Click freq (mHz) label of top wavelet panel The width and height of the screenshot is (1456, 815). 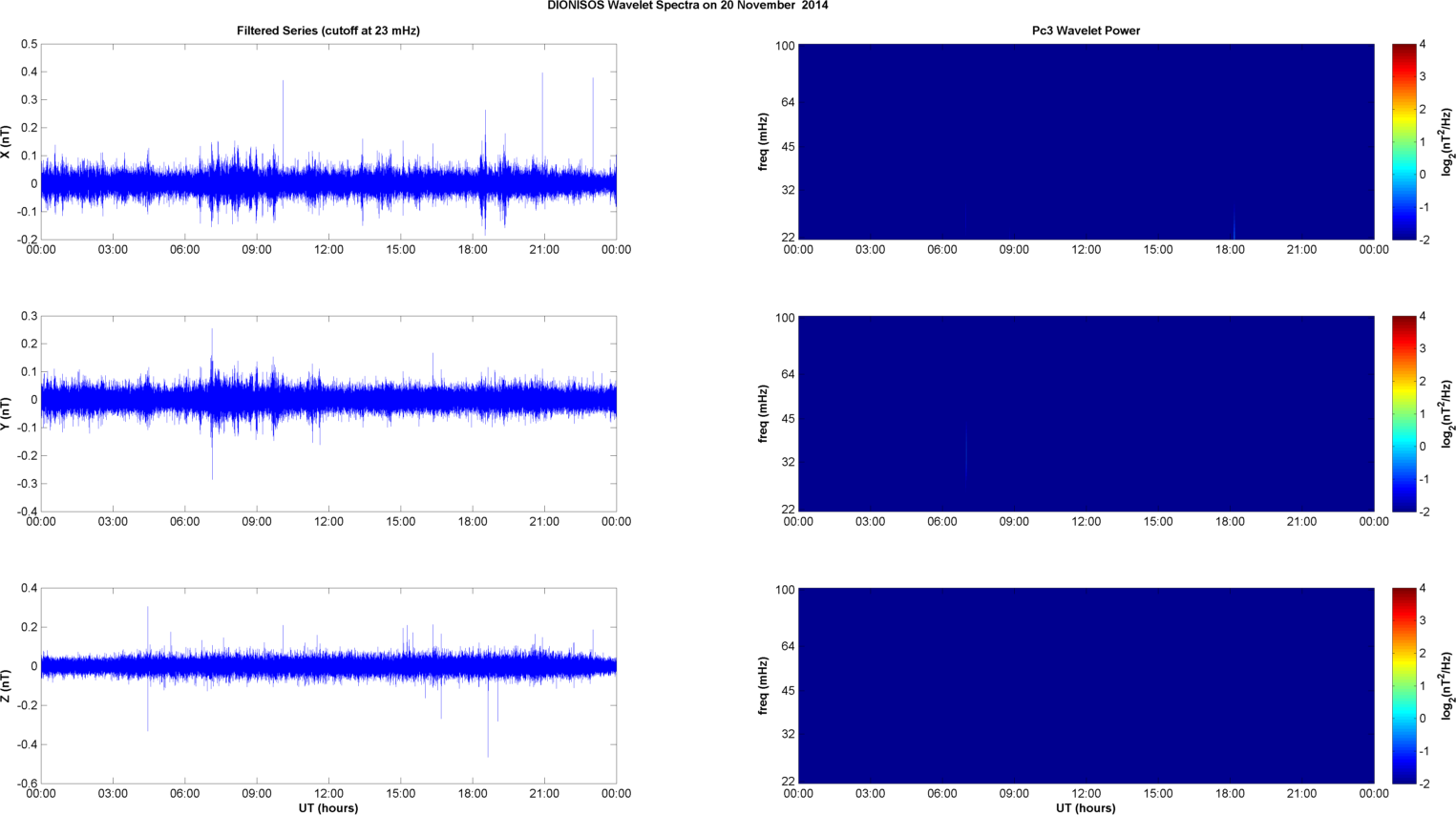coord(764,142)
